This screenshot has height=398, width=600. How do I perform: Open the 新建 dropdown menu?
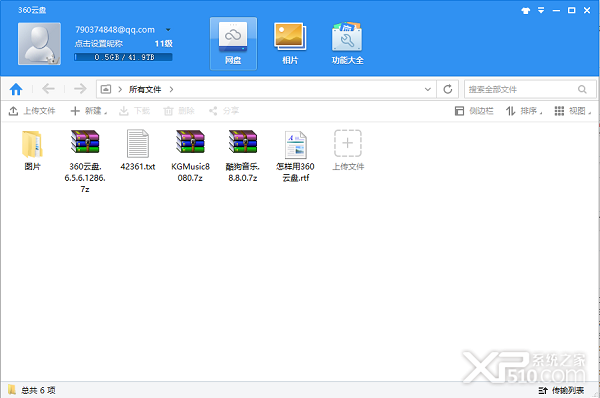[89, 111]
